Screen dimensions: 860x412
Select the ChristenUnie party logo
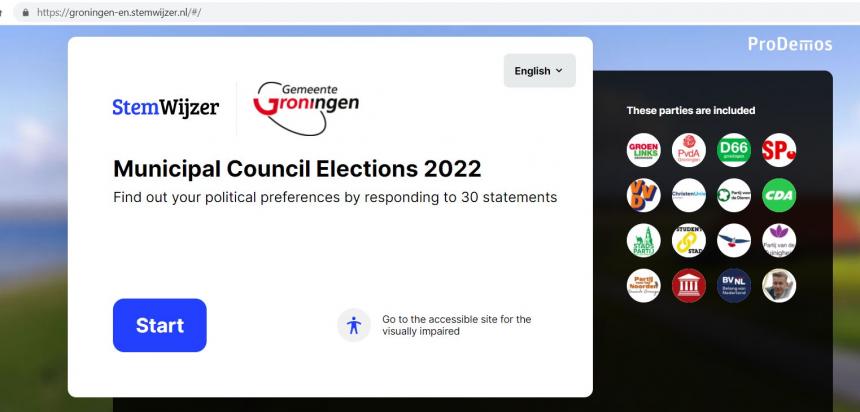tap(689, 195)
